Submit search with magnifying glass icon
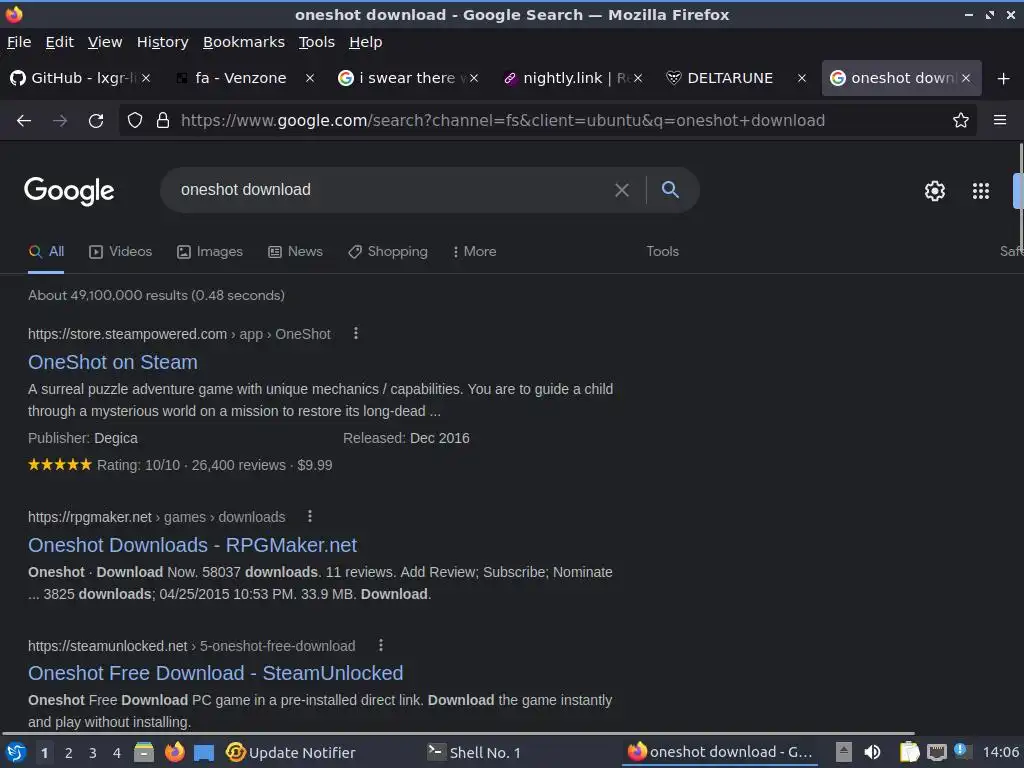 pos(670,190)
